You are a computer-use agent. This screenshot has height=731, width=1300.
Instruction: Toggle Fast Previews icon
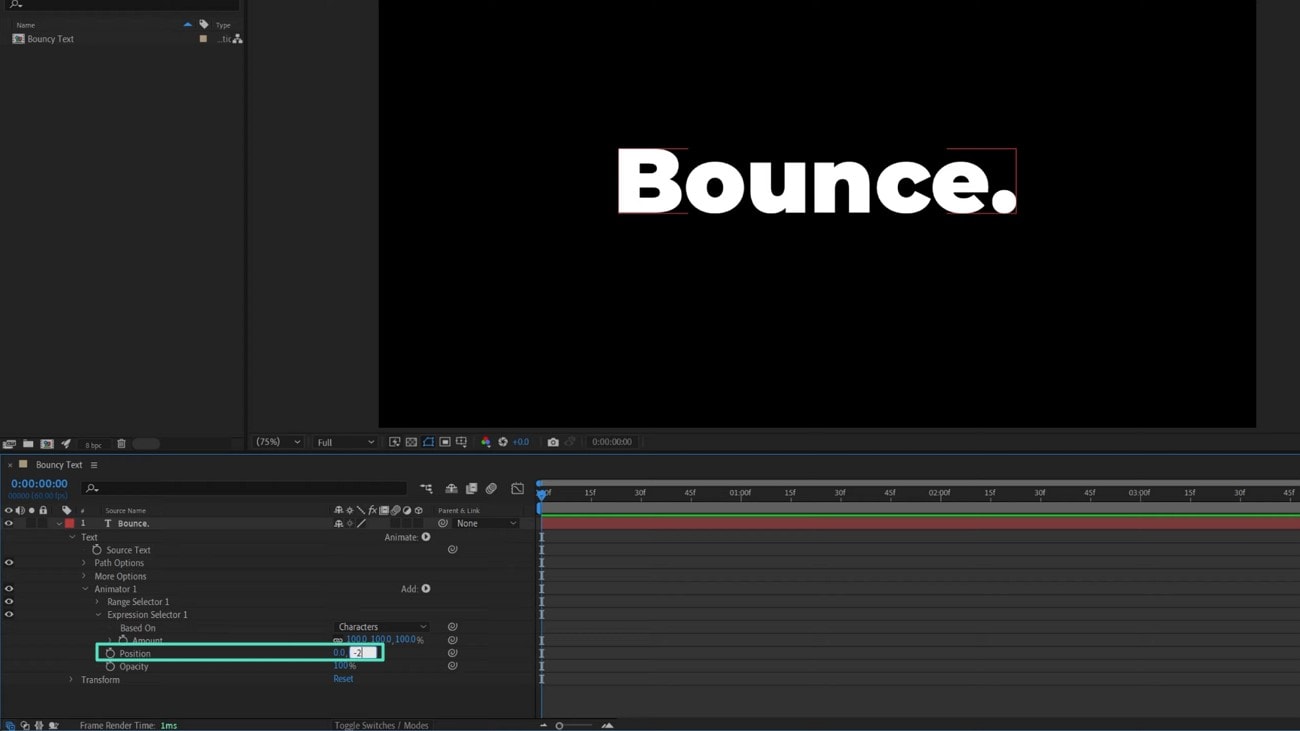tap(395, 442)
